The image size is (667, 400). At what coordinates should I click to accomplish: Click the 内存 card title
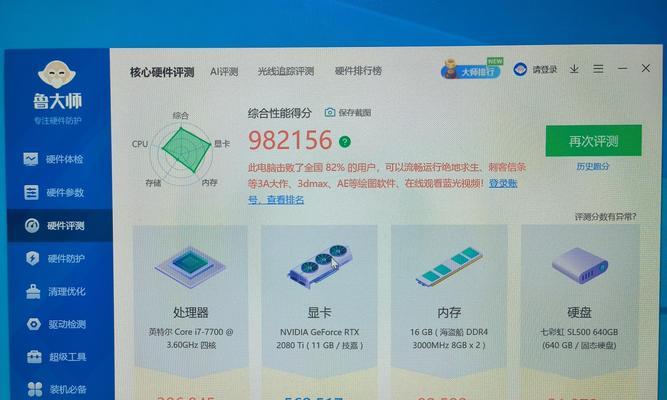click(449, 313)
